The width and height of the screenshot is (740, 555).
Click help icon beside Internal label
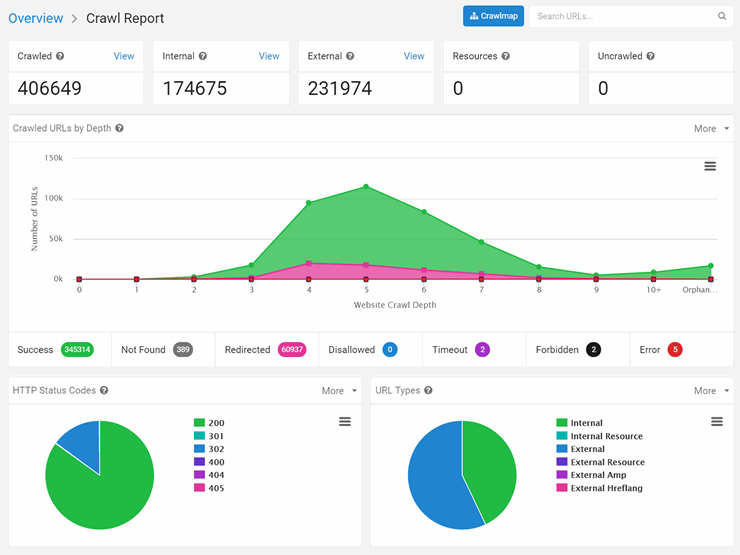[x=203, y=57]
